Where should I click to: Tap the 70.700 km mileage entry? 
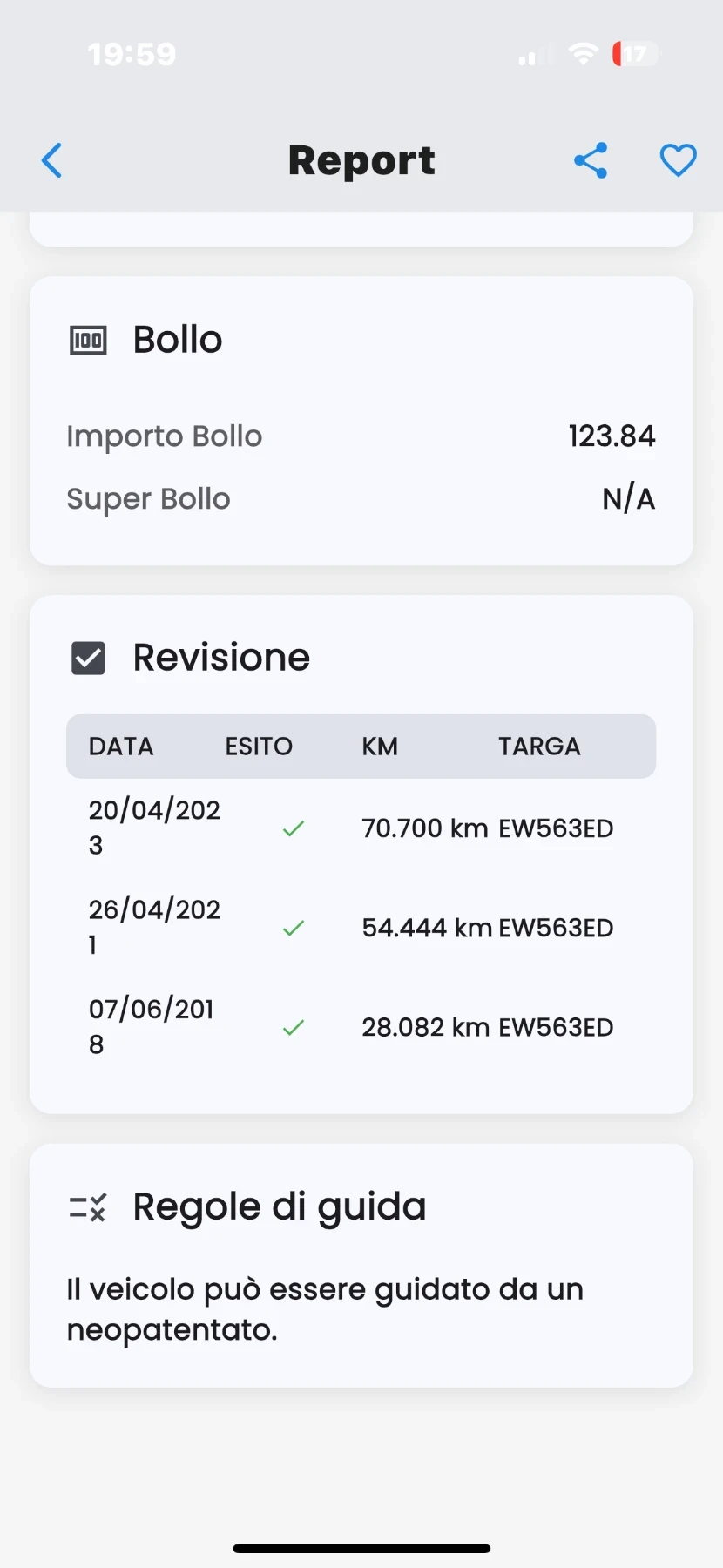pyautogui.click(x=424, y=828)
